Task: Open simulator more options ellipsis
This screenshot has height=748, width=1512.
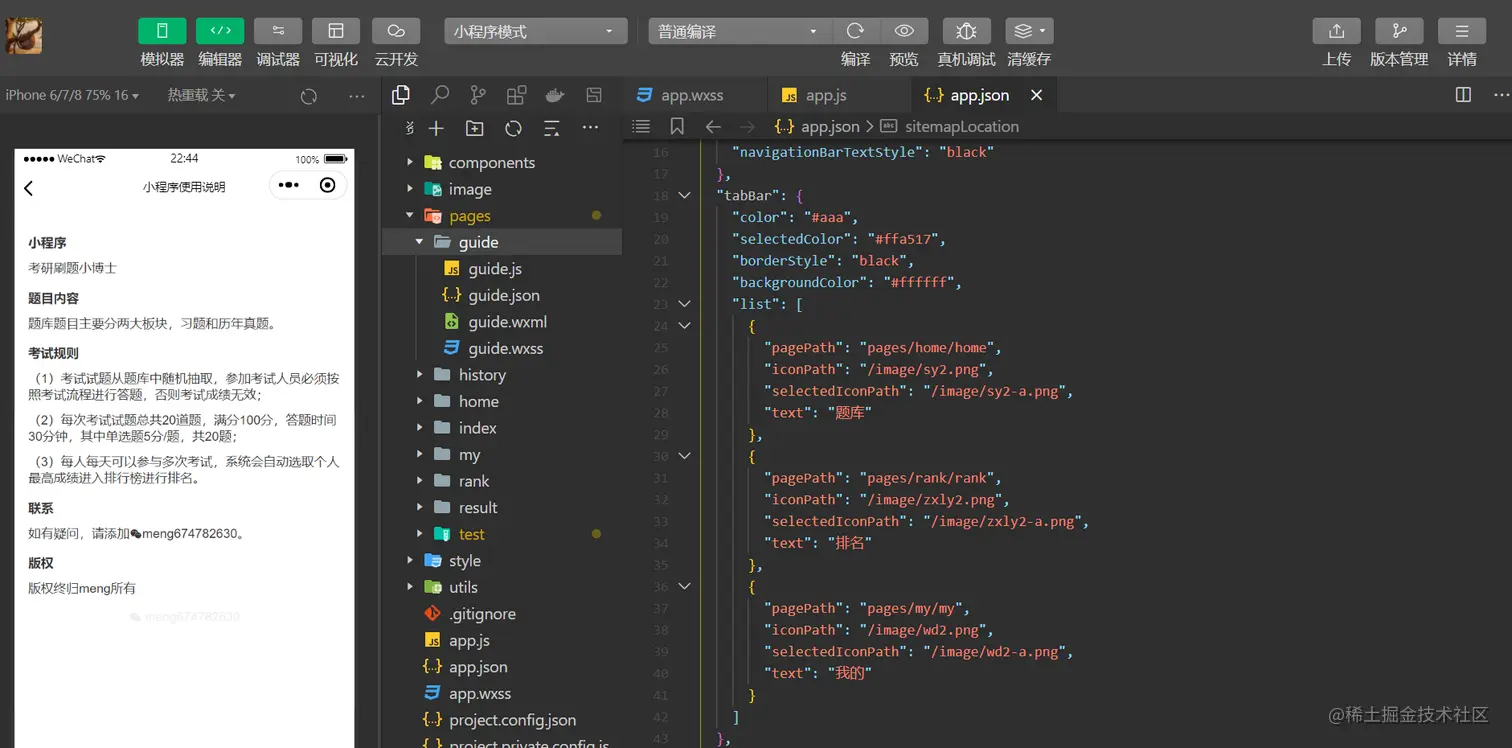Action: coord(357,96)
